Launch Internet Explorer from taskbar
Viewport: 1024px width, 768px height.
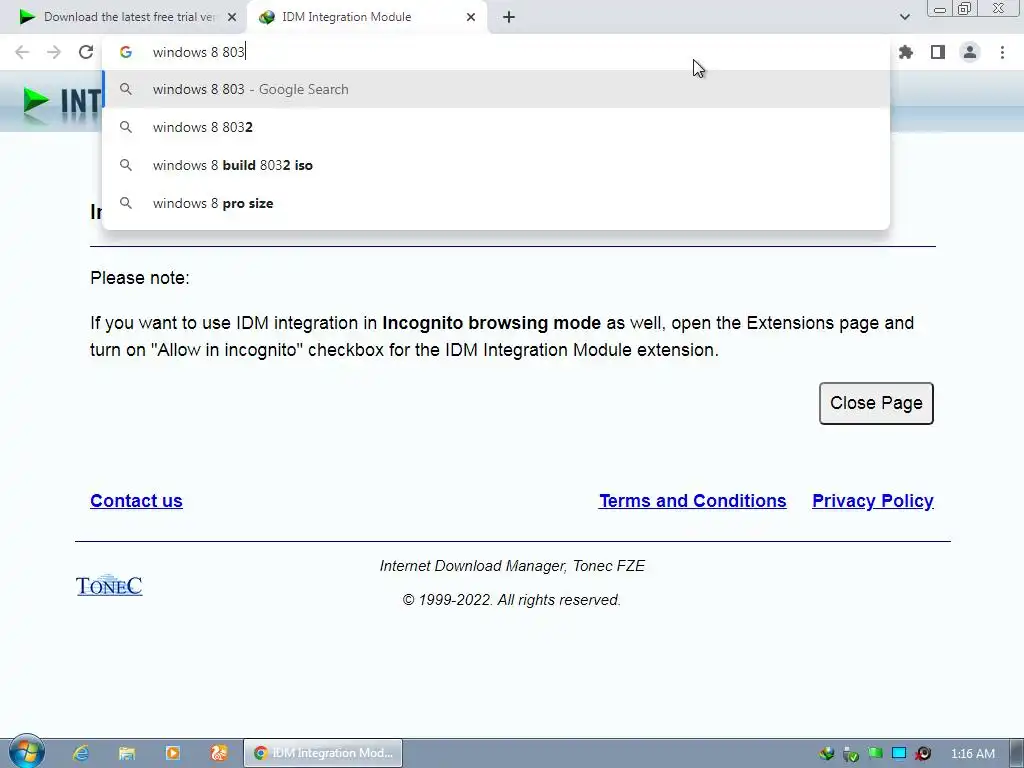coord(81,753)
